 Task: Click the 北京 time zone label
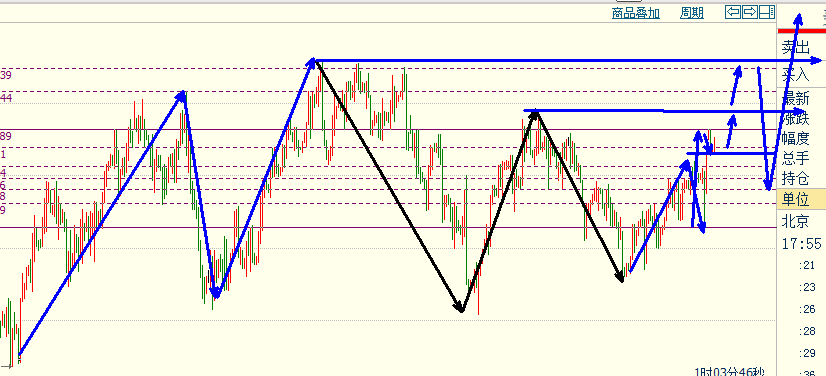[x=795, y=221]
